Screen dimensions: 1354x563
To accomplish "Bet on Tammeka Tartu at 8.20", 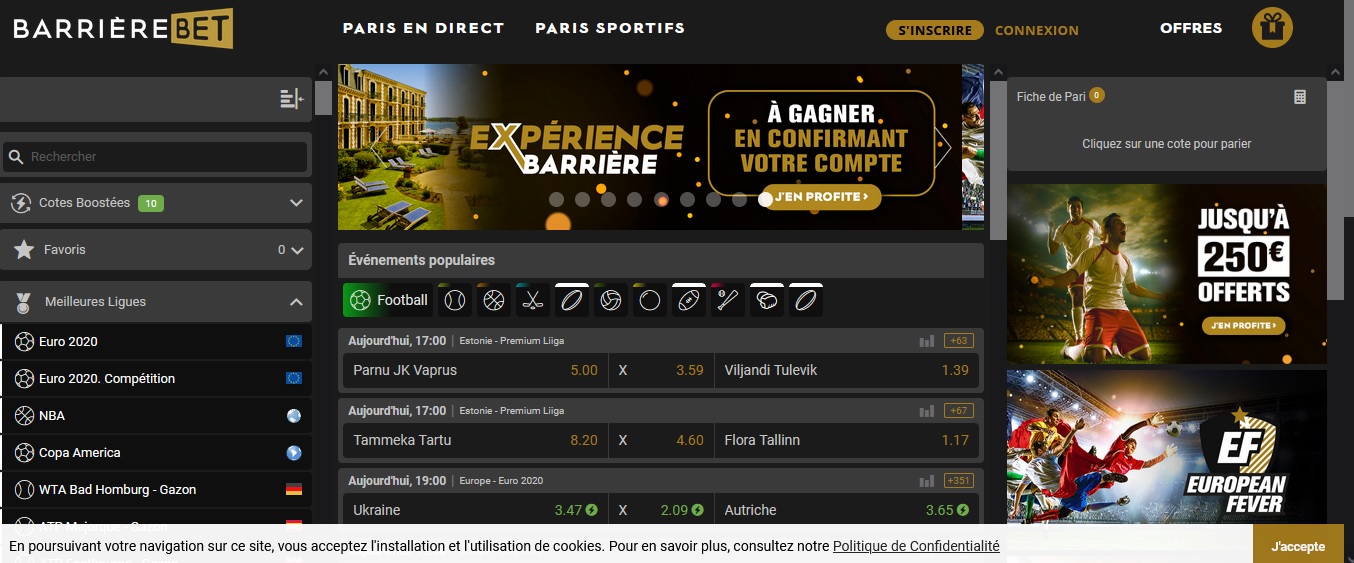I will (x=474, y=440).
